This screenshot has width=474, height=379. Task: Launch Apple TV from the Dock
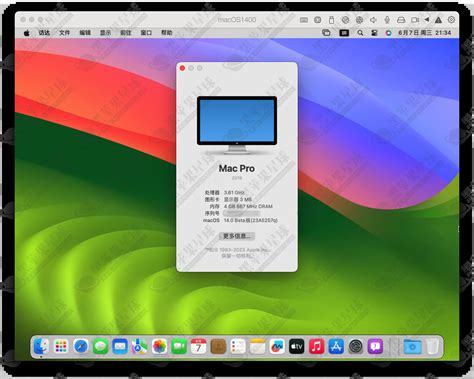point(297,347)
